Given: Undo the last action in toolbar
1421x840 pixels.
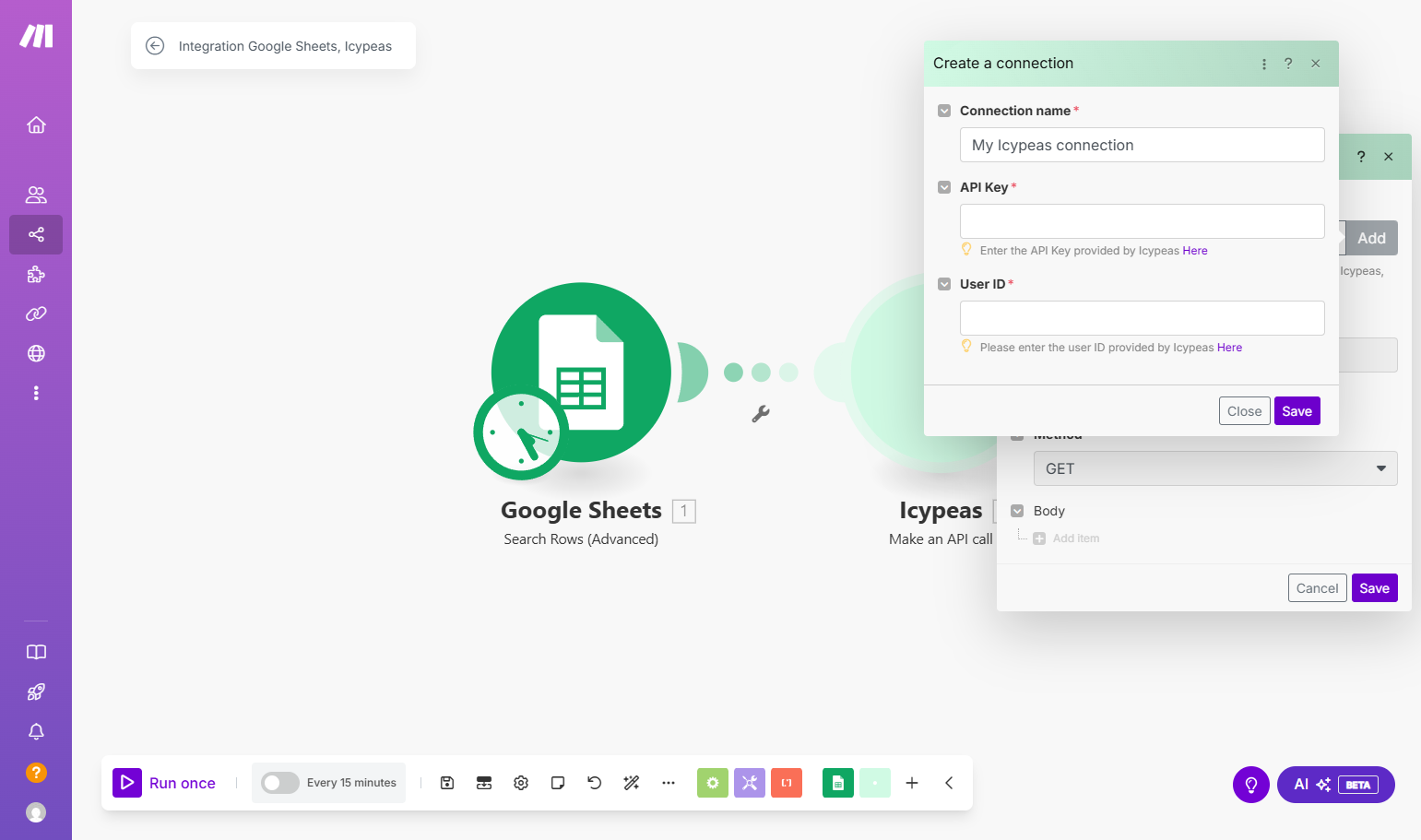Looking at the screenshot, I should pyautogui.click(x=595, y=783).
